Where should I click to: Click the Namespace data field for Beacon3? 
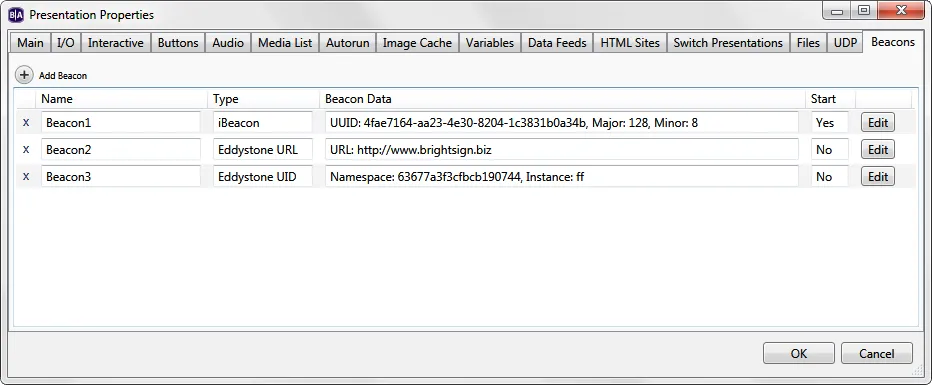(562, 176)
